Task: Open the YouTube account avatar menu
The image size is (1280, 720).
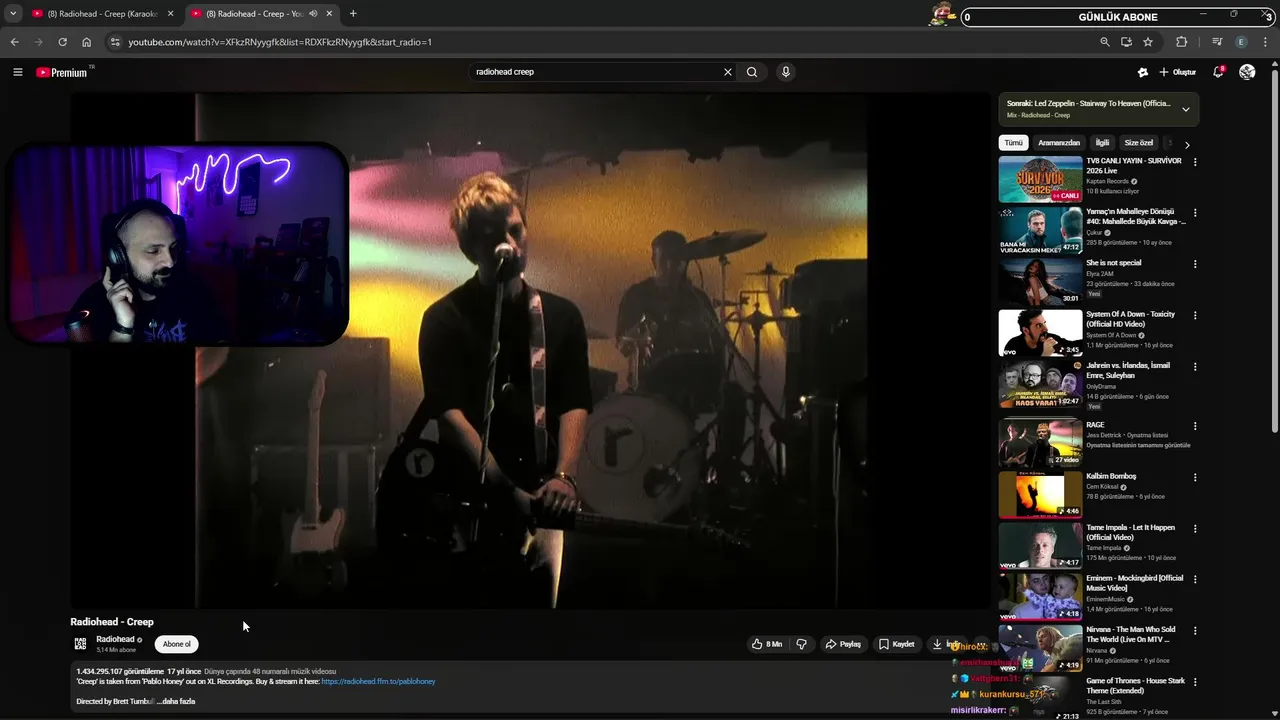Action: tap(1247, 72)
